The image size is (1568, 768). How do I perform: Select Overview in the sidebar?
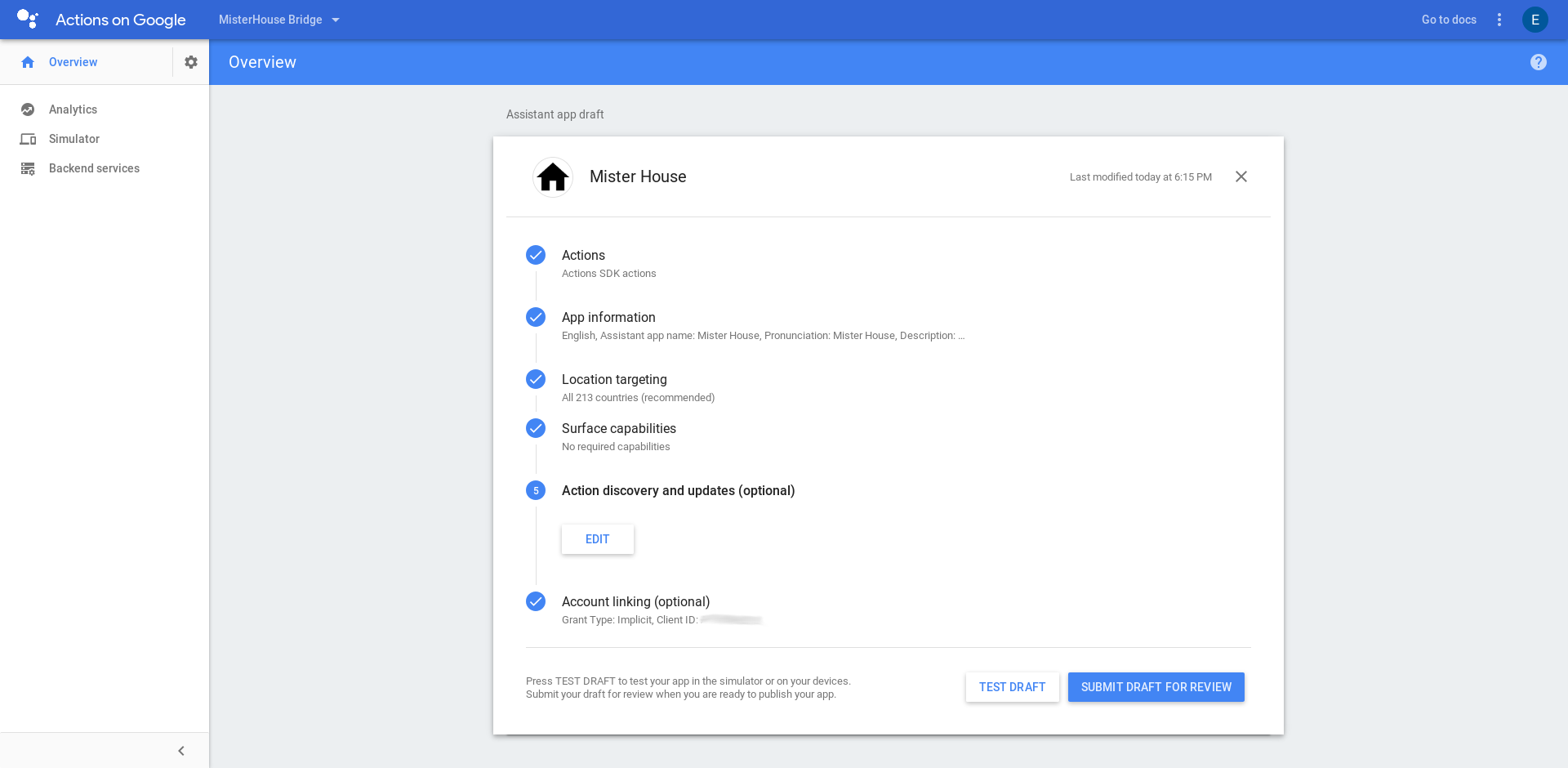click(73, 62)
